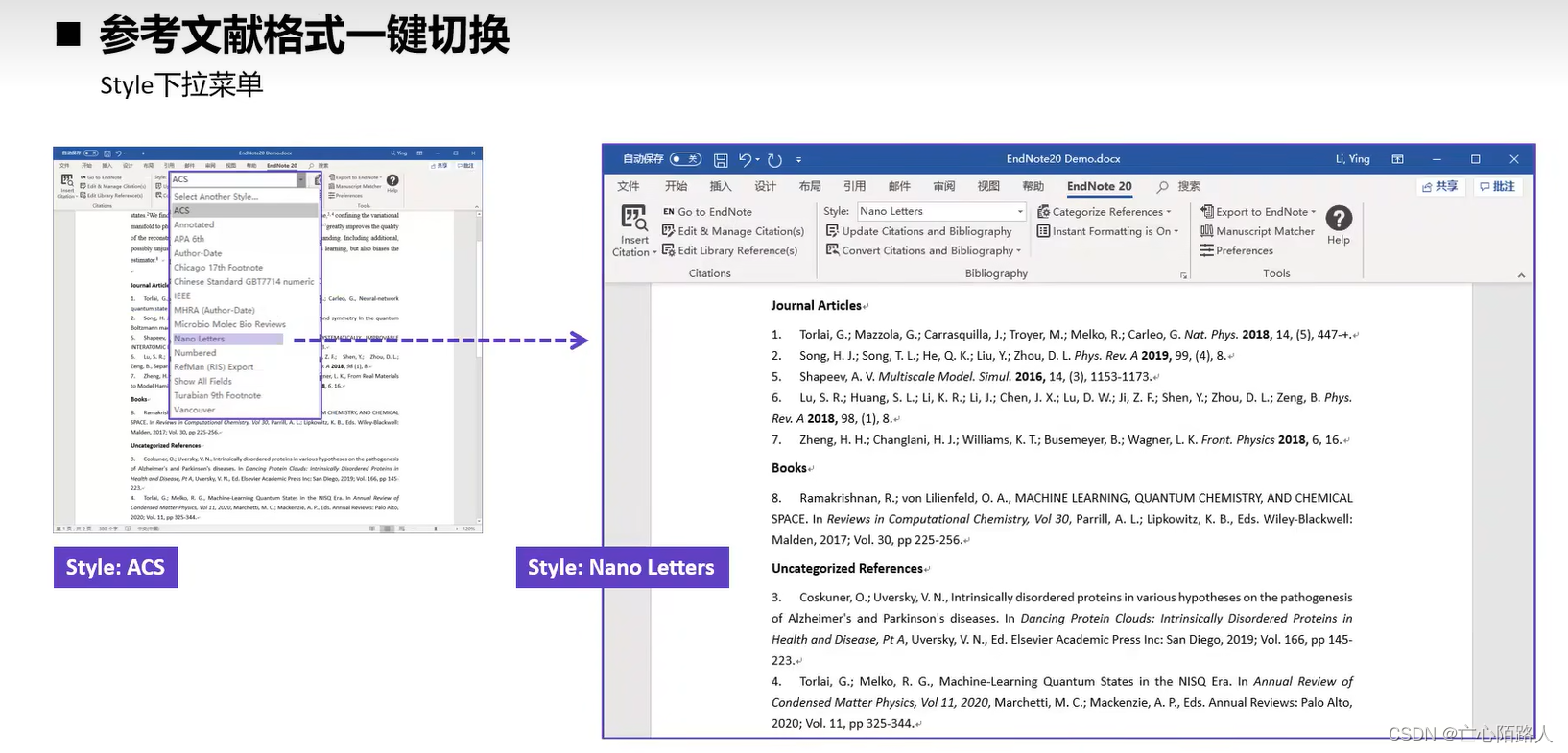This screenshot has width=1568, height=753.
Task: Open Edit Library Reference(s) in right window
Action: [x=729, y=250]
